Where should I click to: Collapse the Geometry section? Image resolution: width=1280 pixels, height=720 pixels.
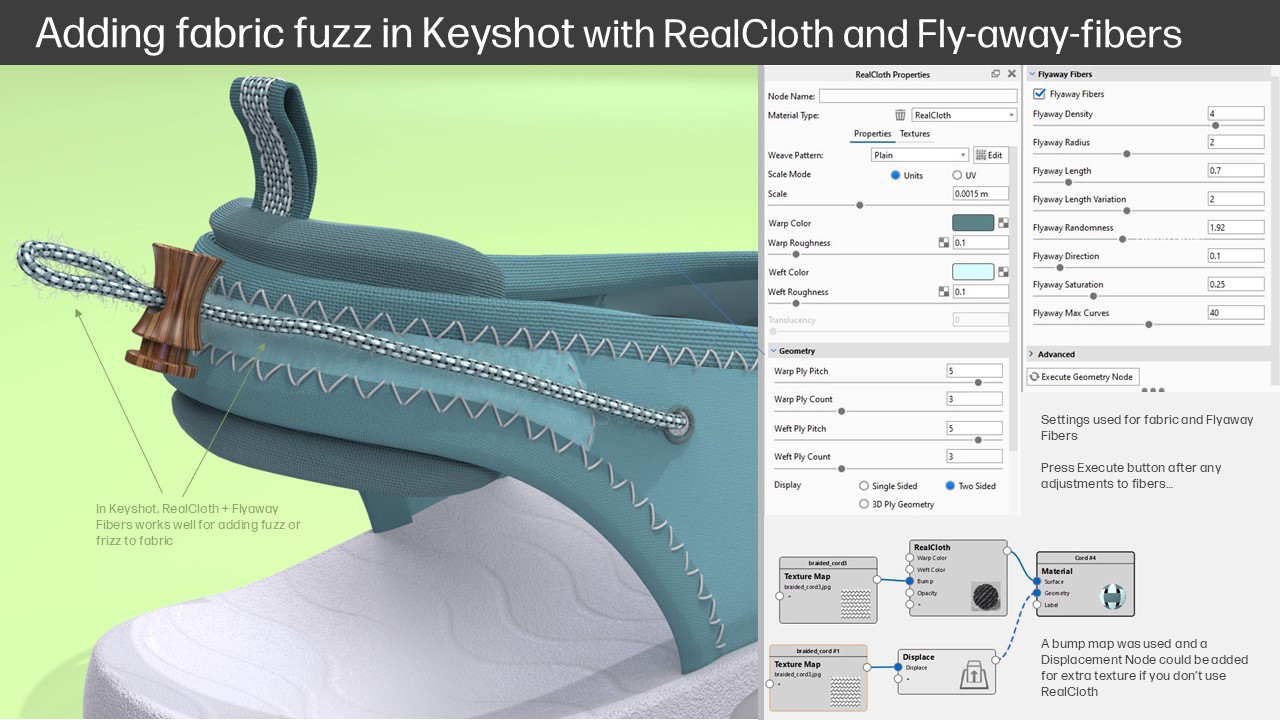[x=771, y=350]
